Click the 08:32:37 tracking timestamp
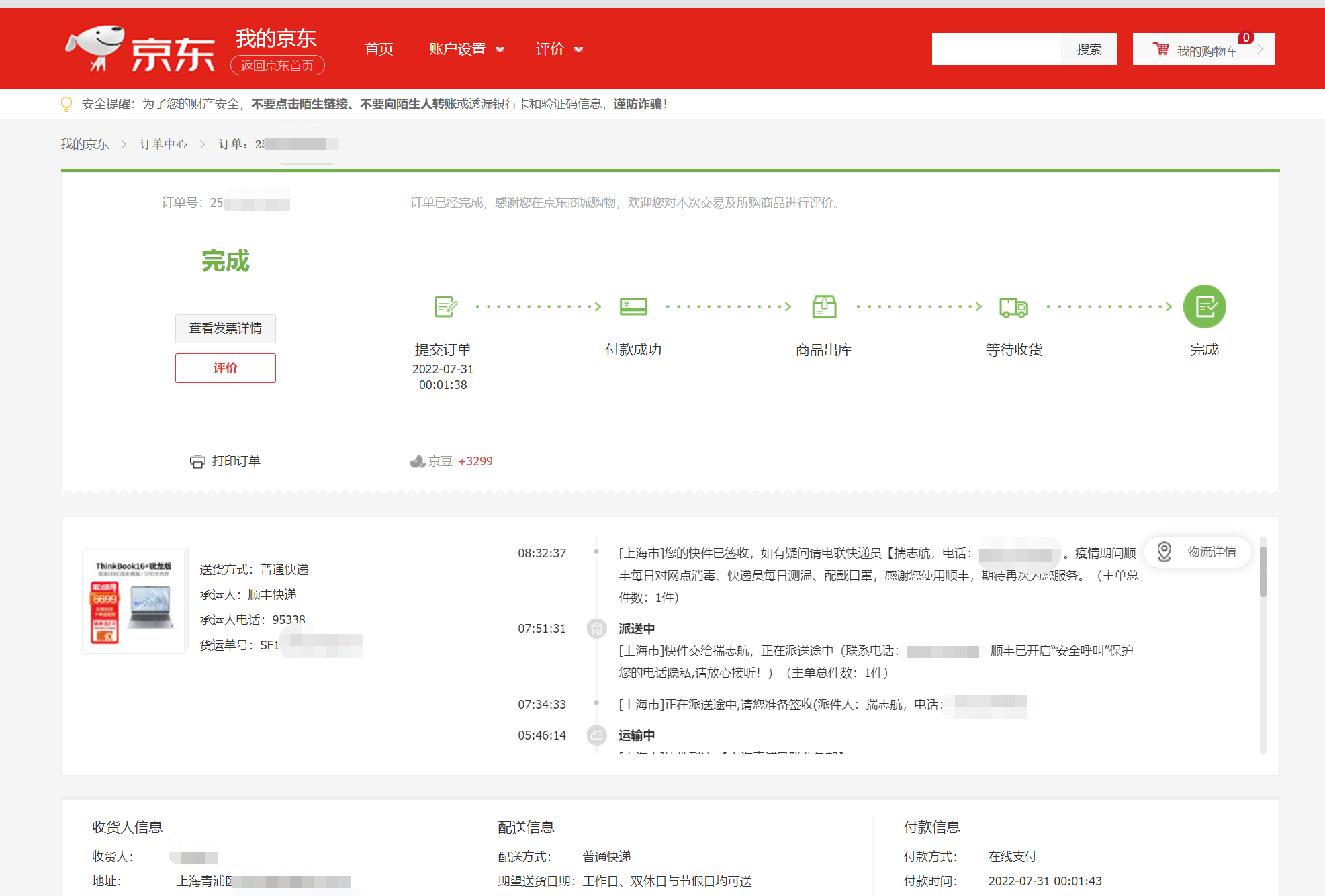 point(542,553)
